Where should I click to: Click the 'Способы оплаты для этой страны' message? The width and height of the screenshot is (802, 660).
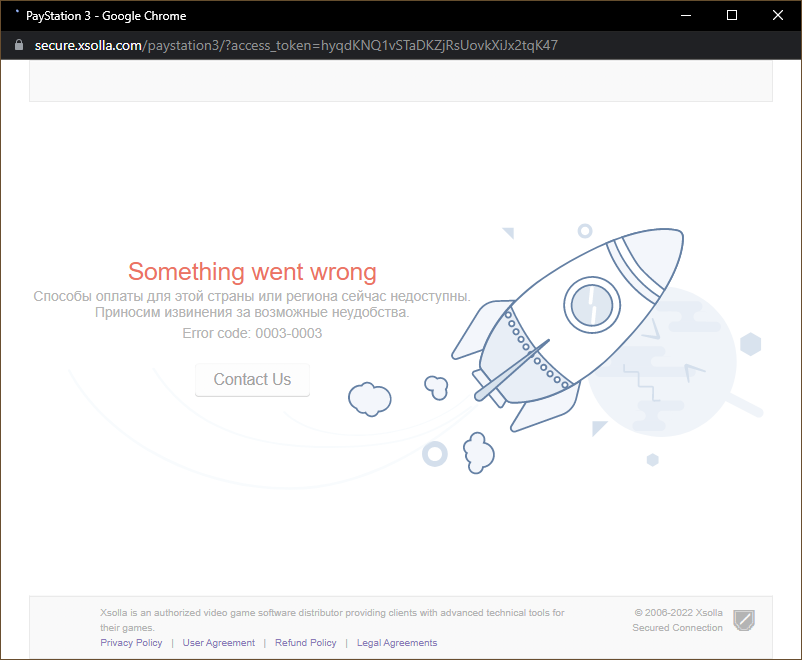[252, 296]
